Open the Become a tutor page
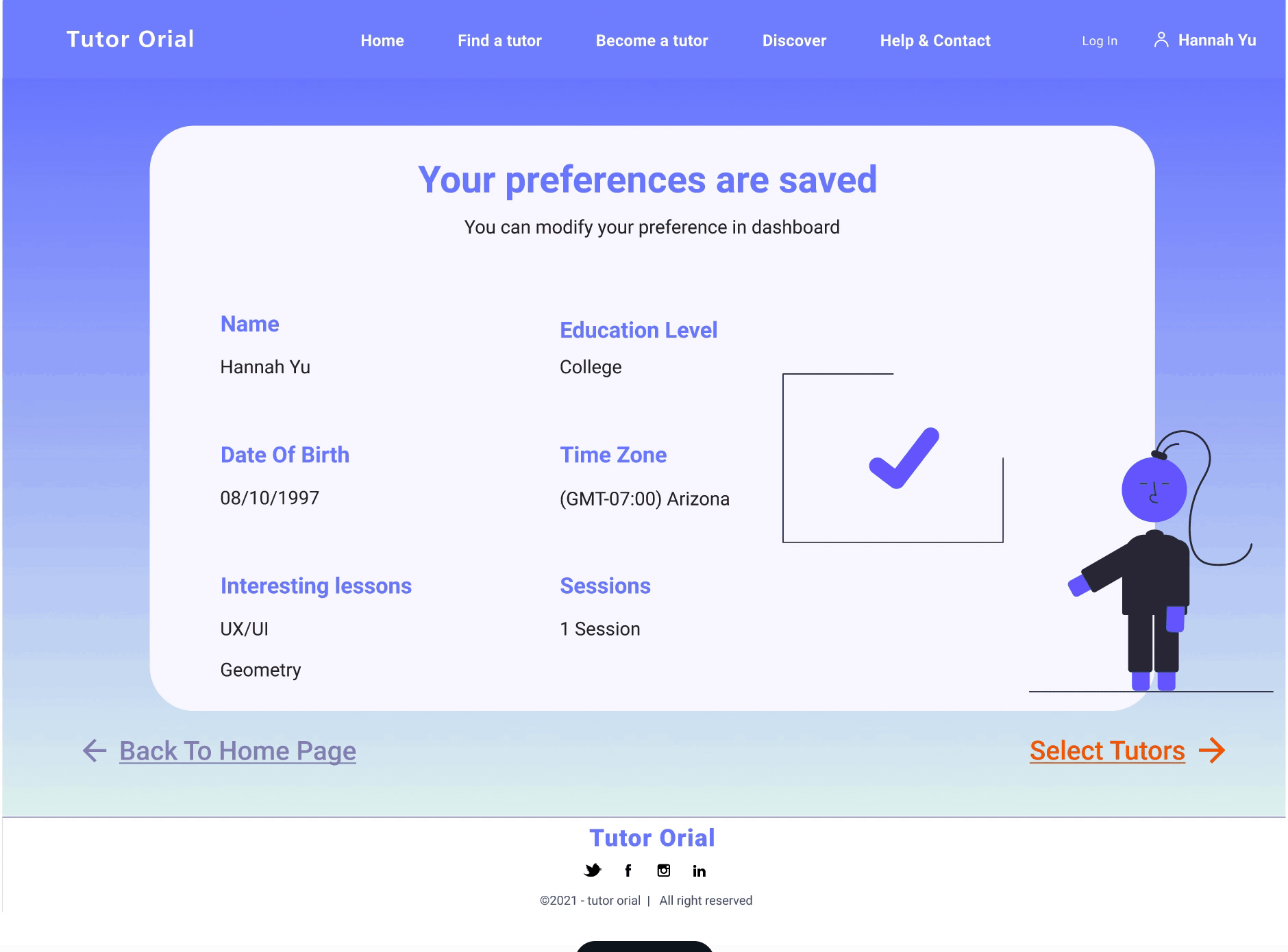Viewport: 1288px width, 952px height. tap(652, 40)
